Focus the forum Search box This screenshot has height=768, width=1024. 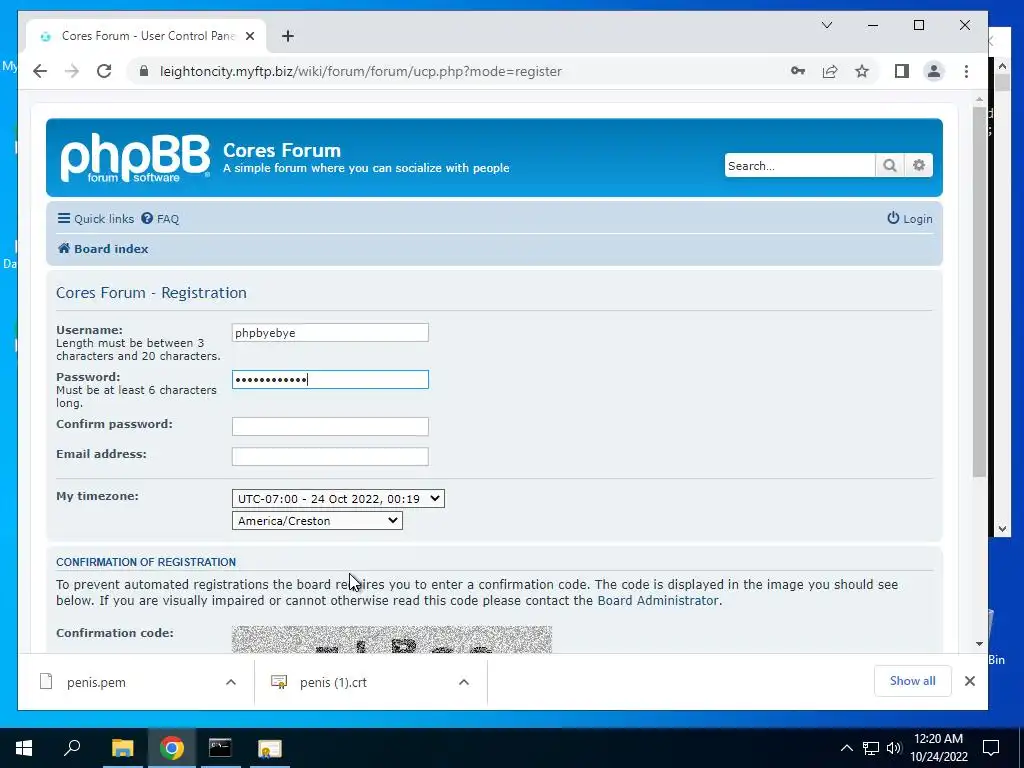pyautogui.click(x=799, y=165)
